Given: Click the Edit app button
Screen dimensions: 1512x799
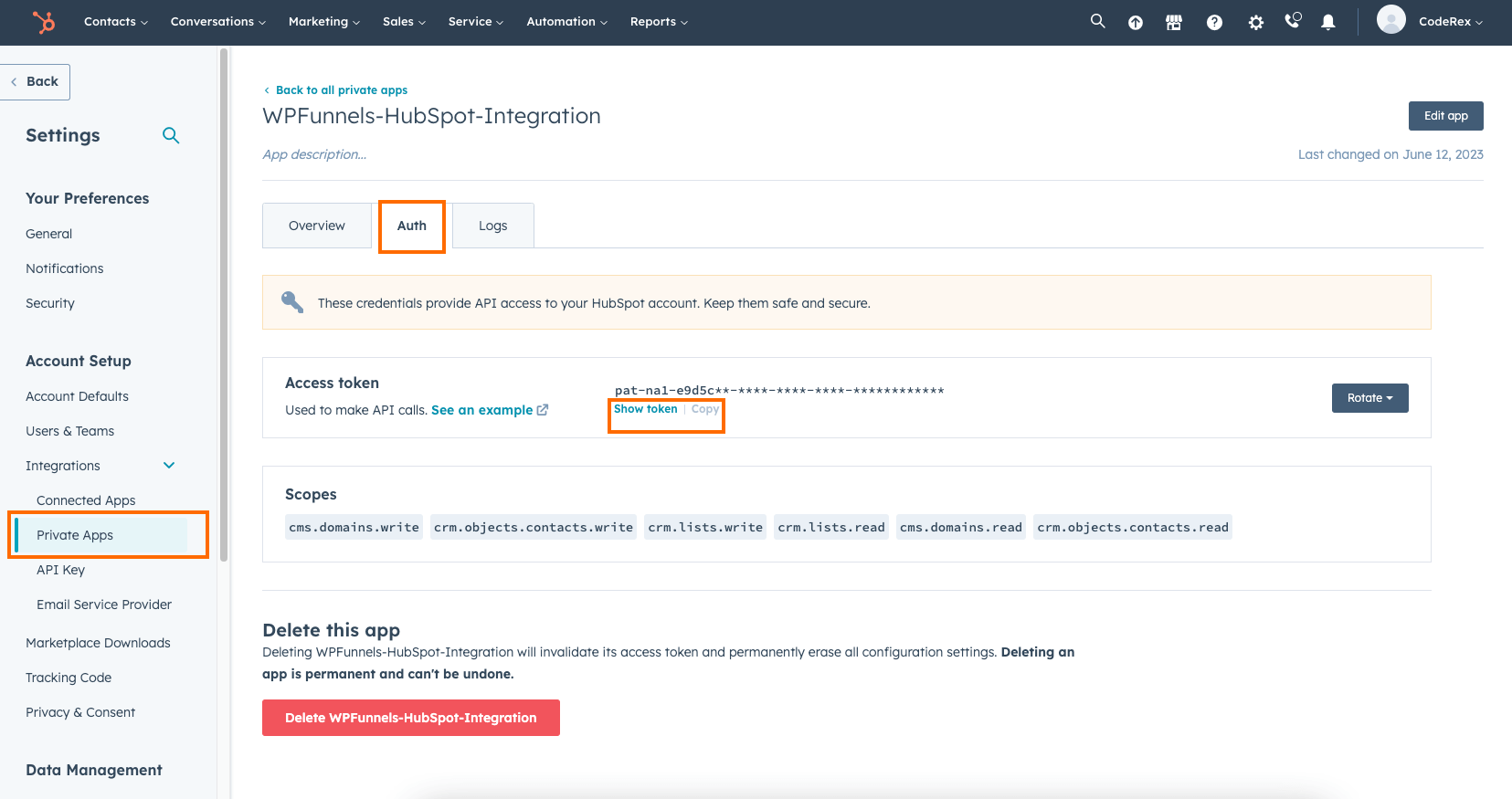Looking at the screenshot, I should coord(1446,116).
